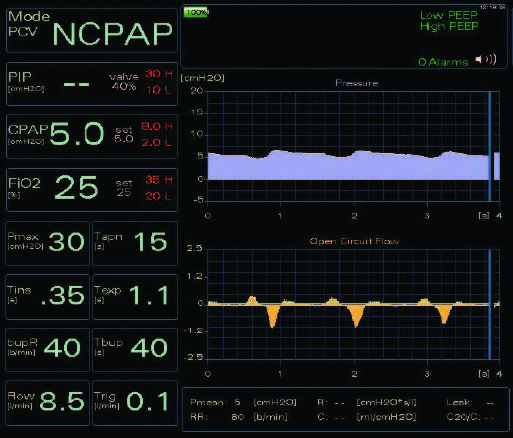Image resolution: width=513 pixels, height=438 pixels.
Task: Click the Pmean 5 cmH2O reading
Action: 243,402
